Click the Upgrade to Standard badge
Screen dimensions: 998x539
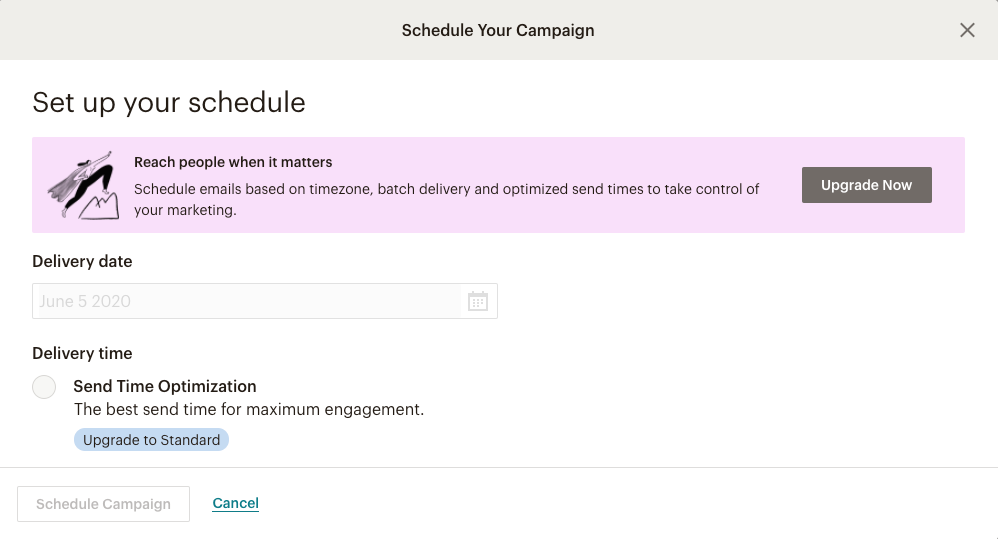[x=151, y=440]
